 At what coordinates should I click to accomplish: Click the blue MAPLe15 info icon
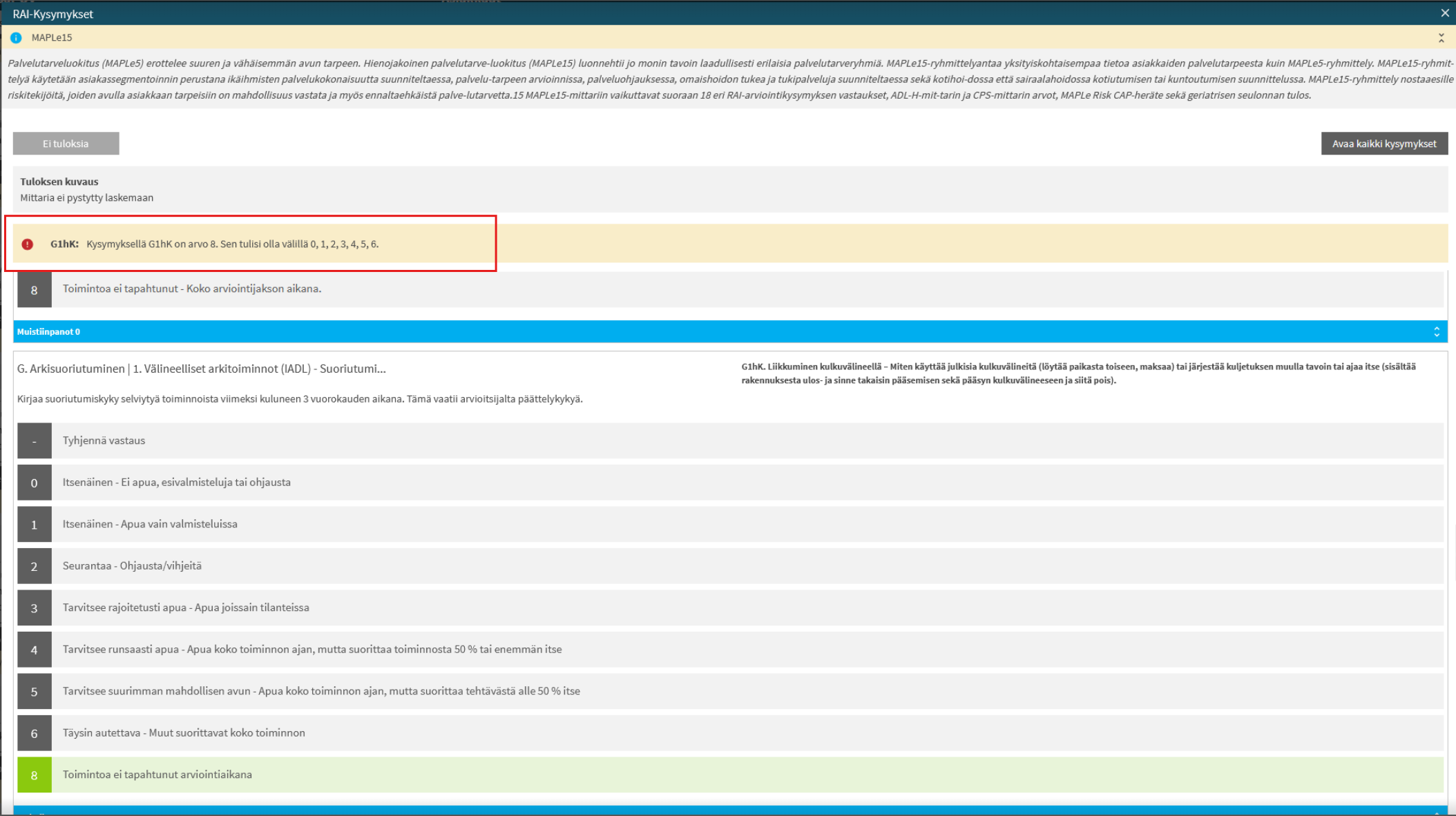(x=16, y=38)
